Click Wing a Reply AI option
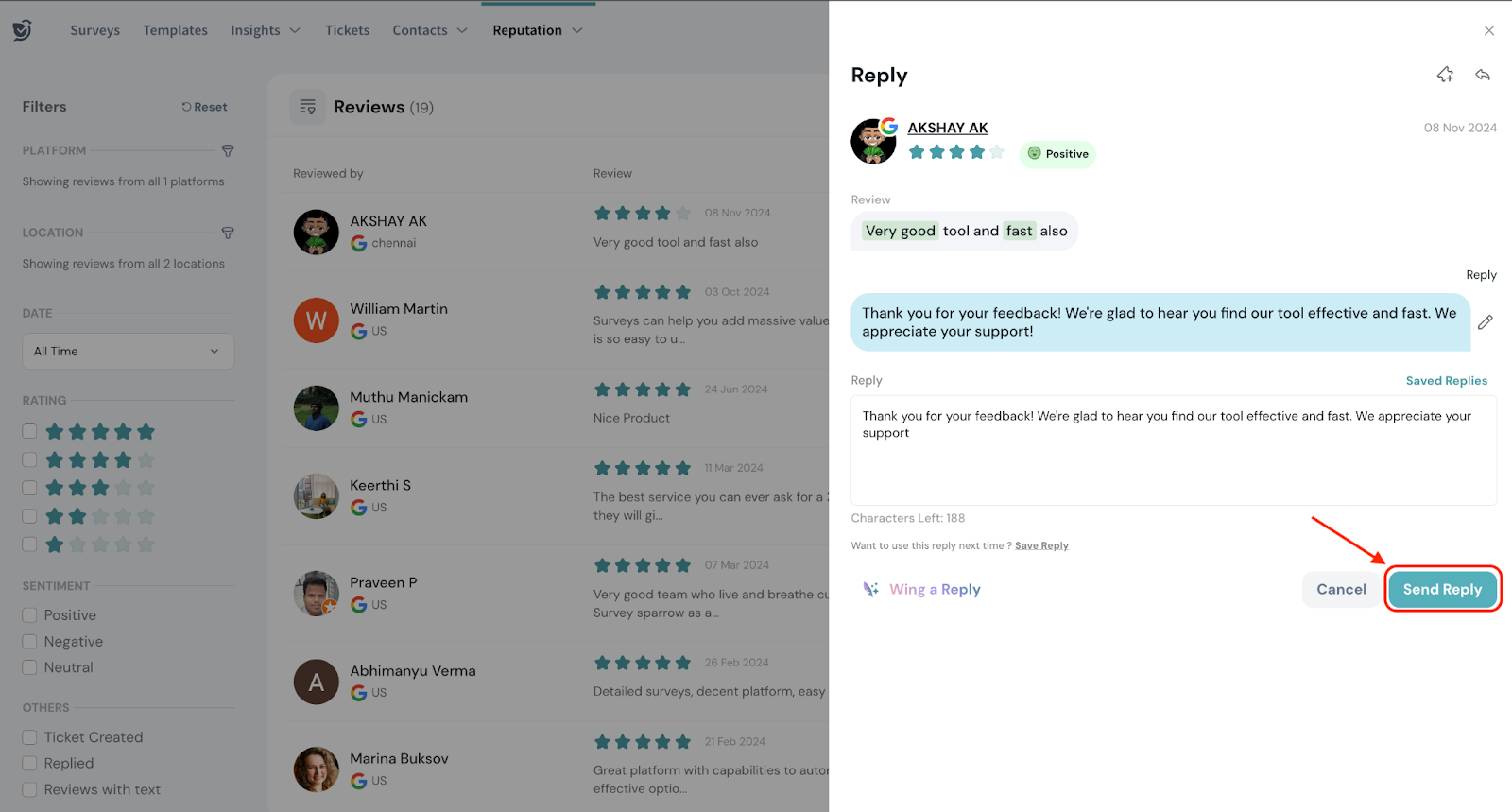 click(922, 589)
